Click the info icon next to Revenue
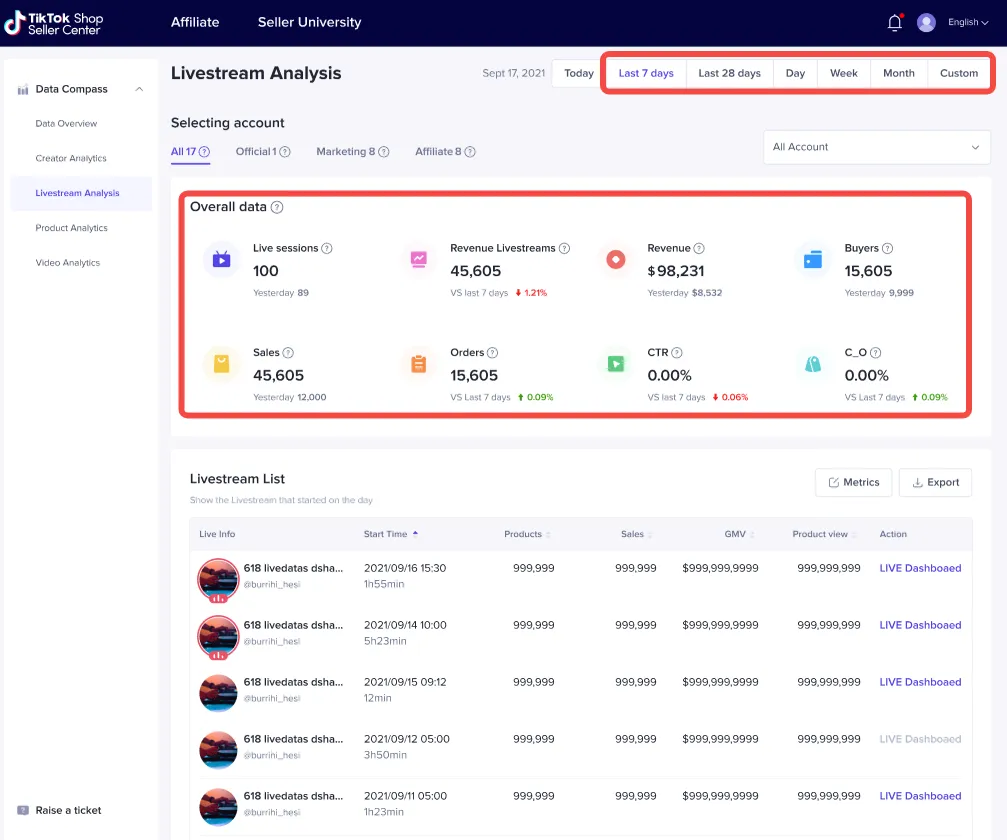 pos(699,248)
